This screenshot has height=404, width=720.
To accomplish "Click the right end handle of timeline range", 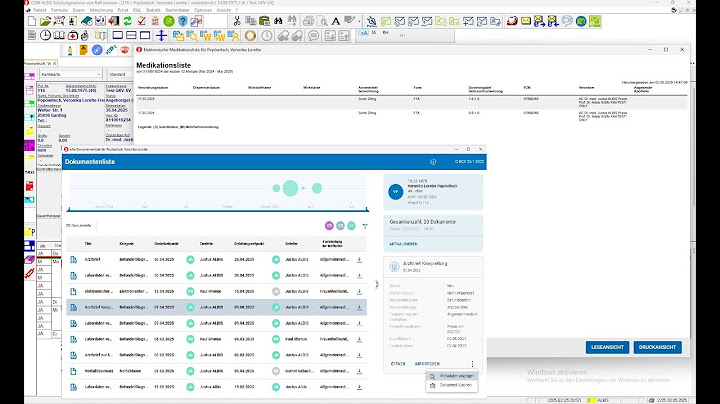I will point(367,209).
